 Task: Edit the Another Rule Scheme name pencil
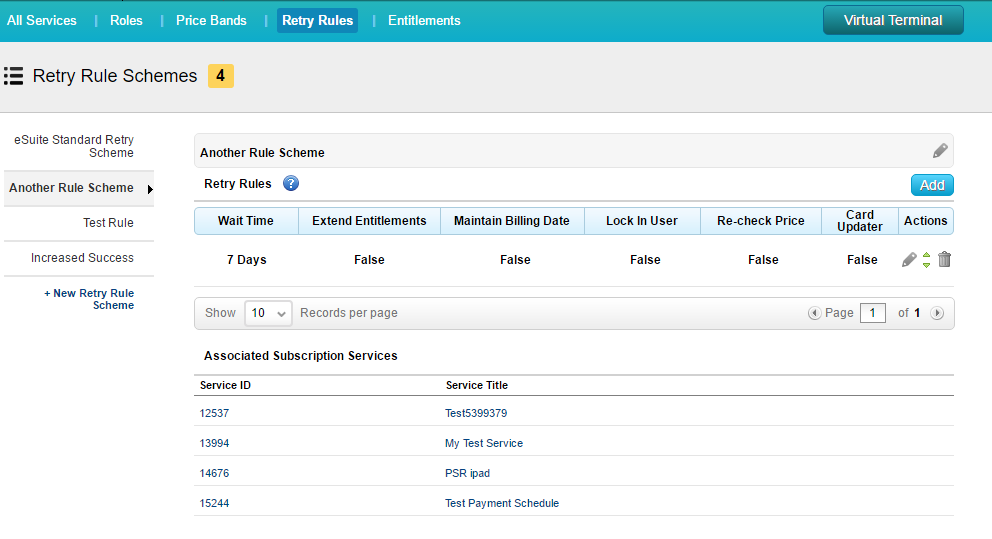(939, 151)
